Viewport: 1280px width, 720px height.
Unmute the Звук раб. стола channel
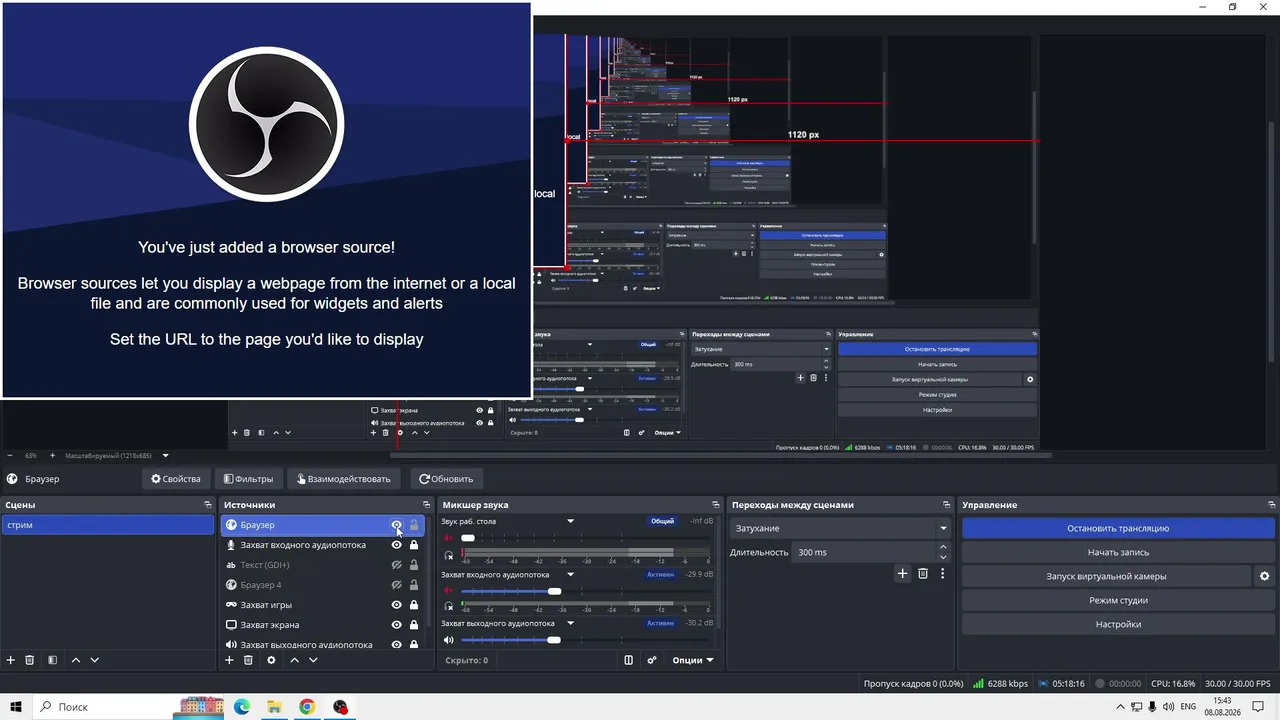449,538
